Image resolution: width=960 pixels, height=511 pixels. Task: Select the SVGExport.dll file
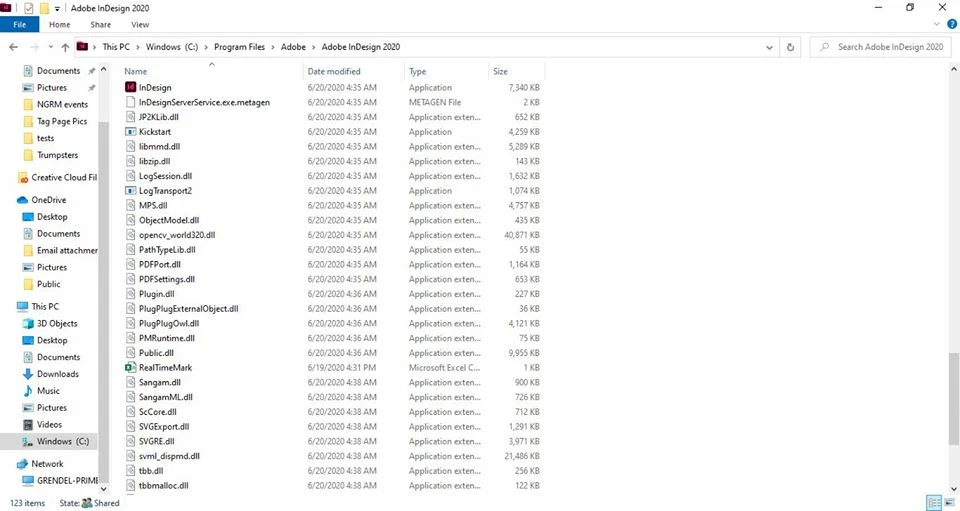[x=164, y=427]
